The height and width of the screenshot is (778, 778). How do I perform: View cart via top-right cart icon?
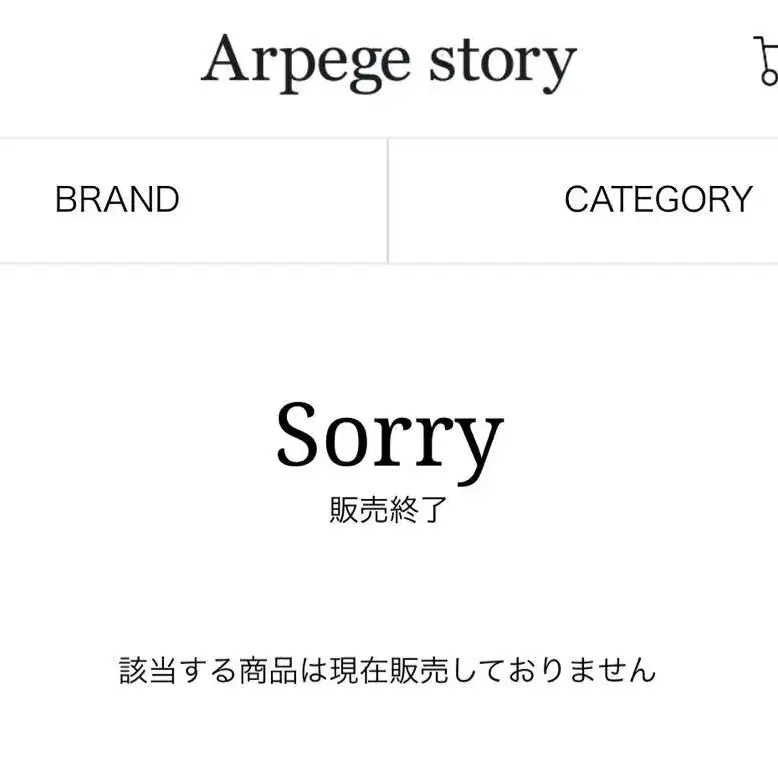pyautogui.click(x=766, y=60)
